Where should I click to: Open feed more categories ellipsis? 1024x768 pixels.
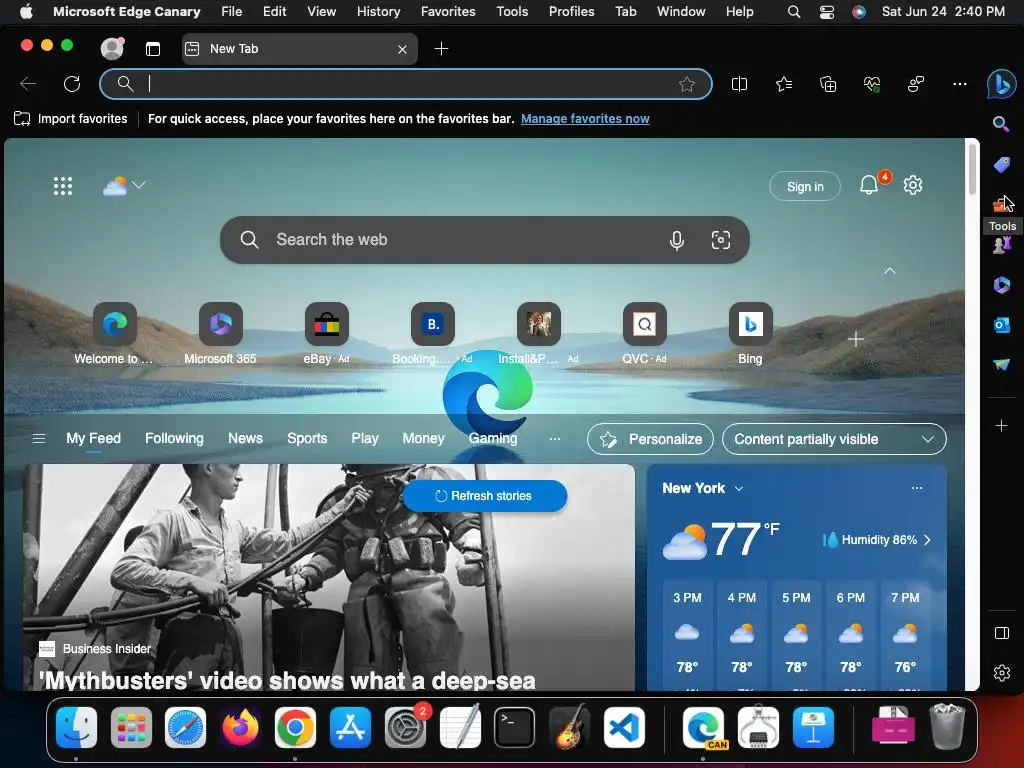pos(554,439)
